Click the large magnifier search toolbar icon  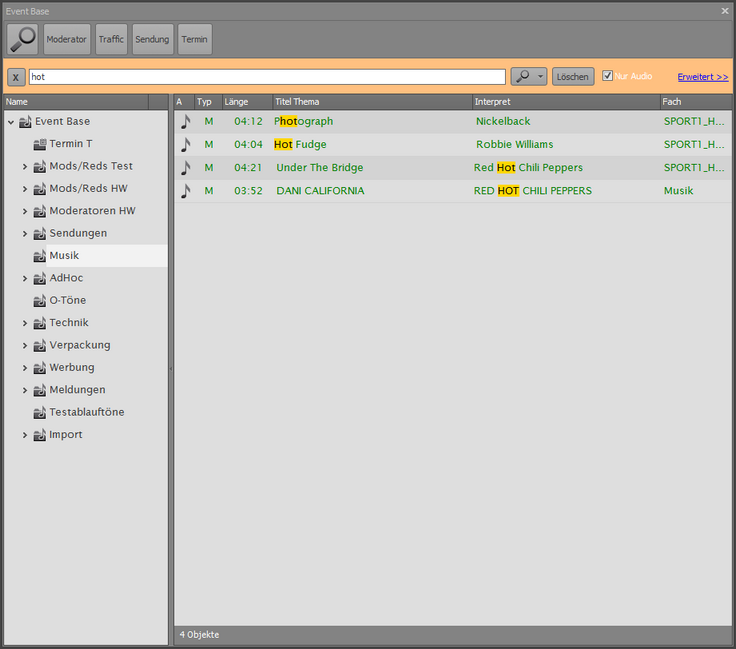point(23,39)
